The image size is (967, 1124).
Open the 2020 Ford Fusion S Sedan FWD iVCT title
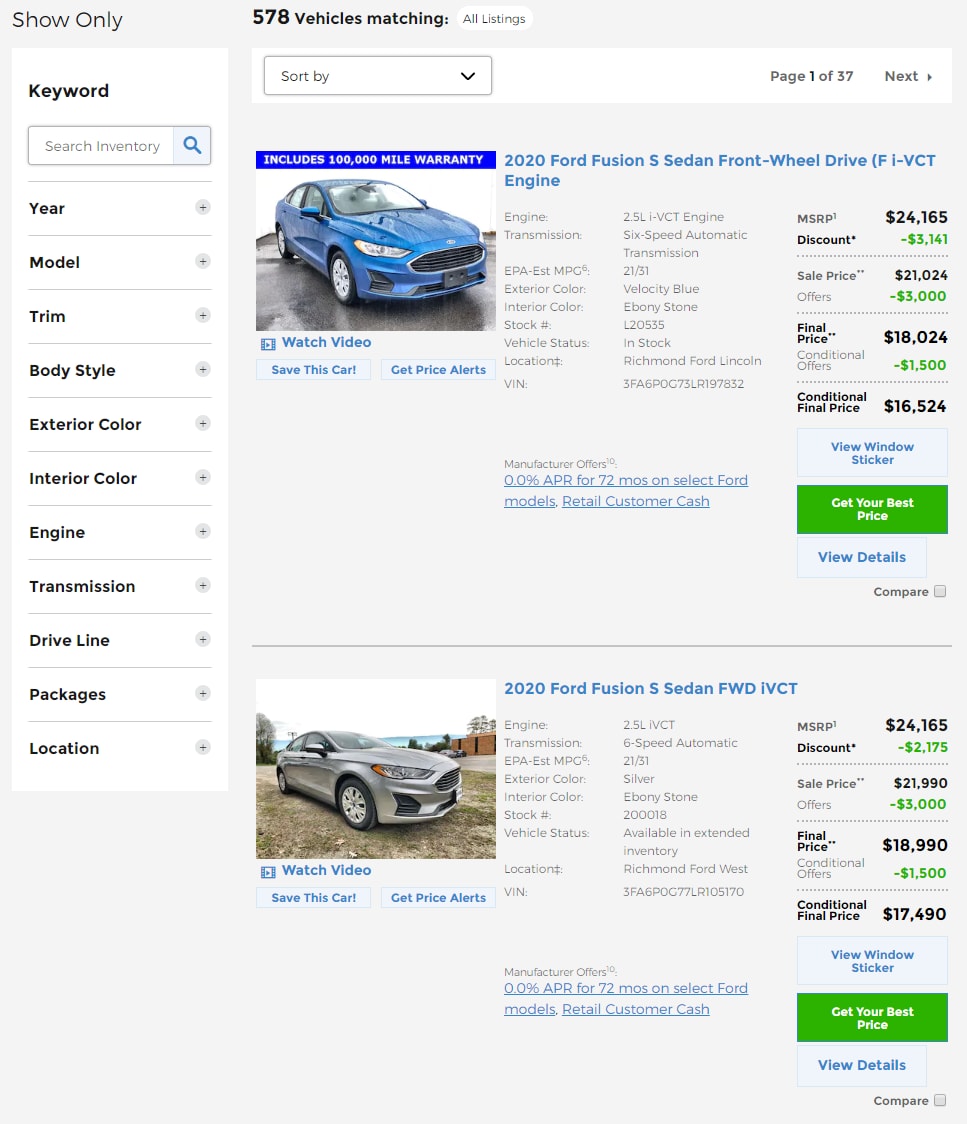650,688
